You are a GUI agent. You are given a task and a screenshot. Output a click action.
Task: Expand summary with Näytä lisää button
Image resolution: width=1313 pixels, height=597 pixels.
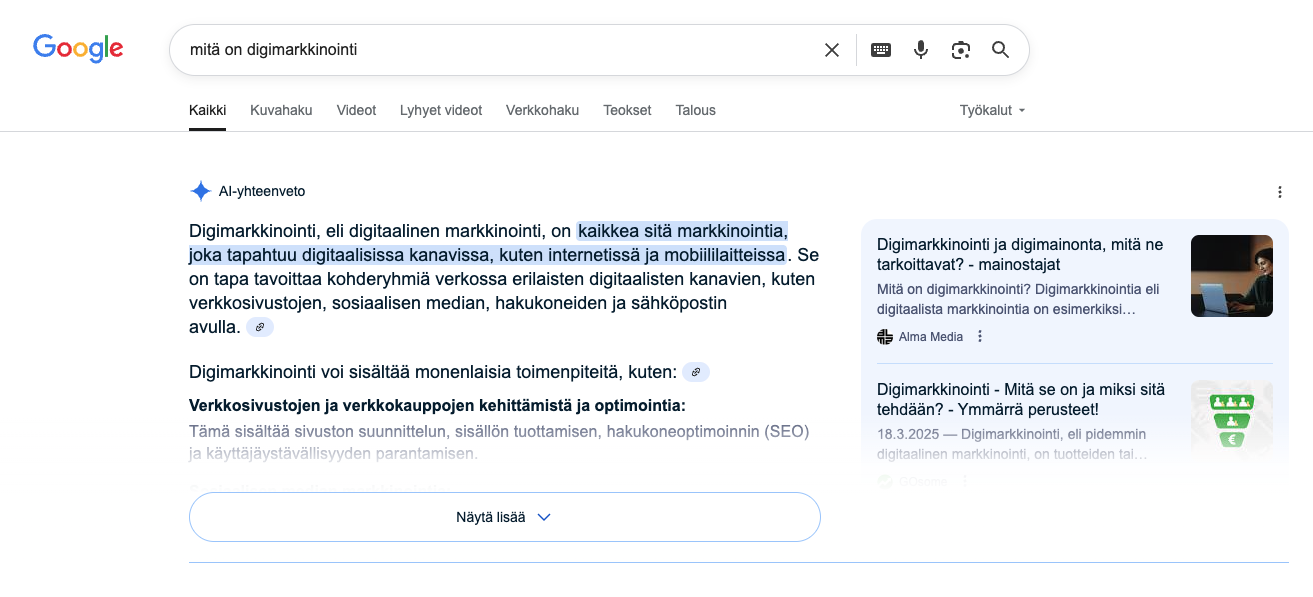pos(505,517)
